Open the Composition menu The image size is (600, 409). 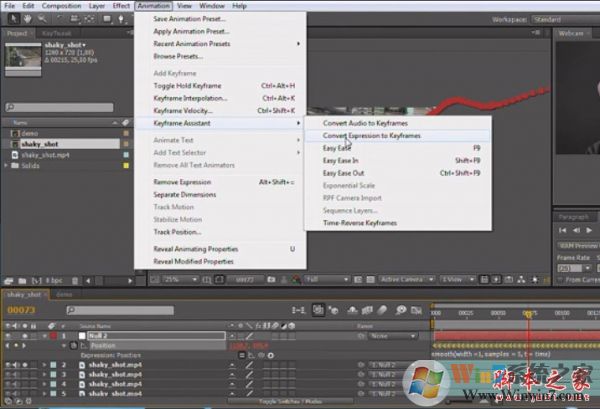pos(61,6)
